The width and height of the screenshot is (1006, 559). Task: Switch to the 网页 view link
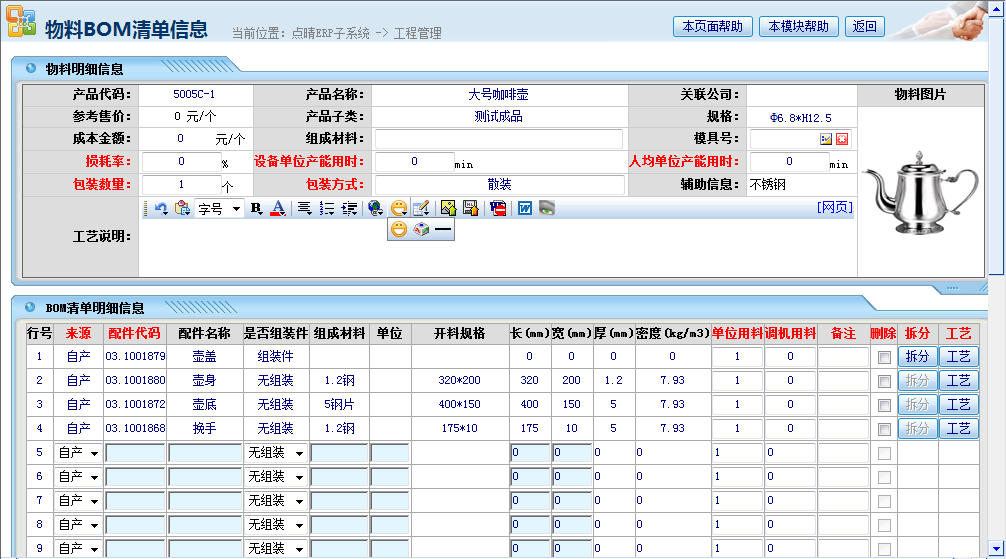[834, 207]
